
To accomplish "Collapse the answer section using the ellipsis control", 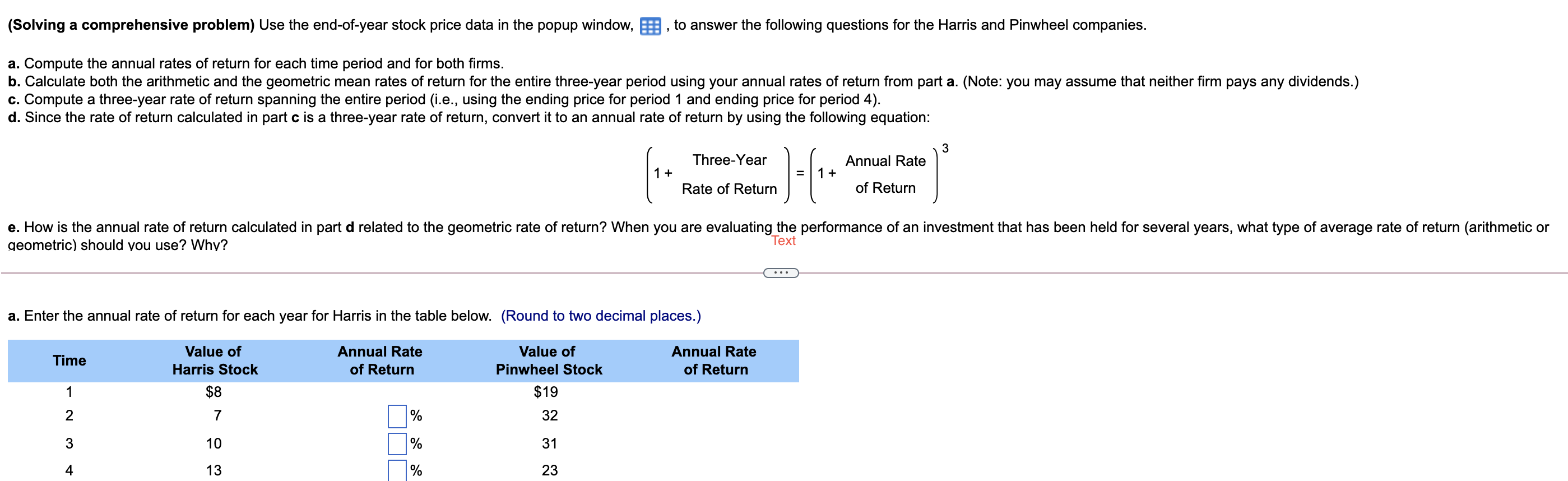I will pos(781,274).
